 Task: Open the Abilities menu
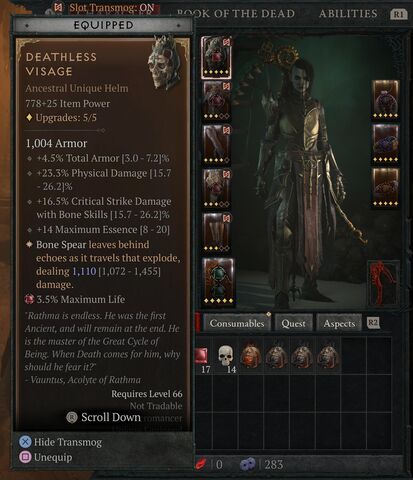[x=348, y=14]
